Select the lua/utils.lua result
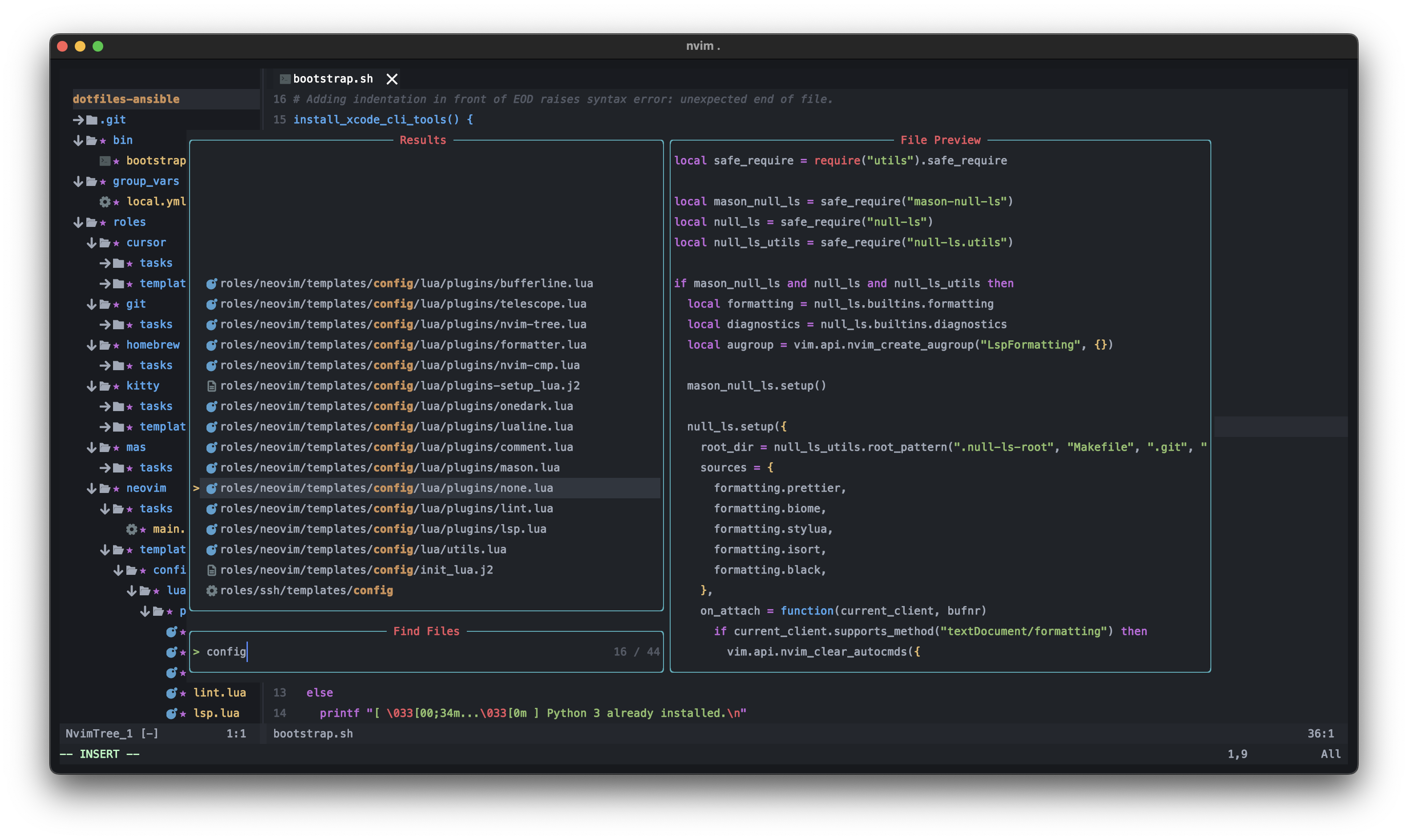Viewport: 1408px width, 840px height. pos(427,549)
